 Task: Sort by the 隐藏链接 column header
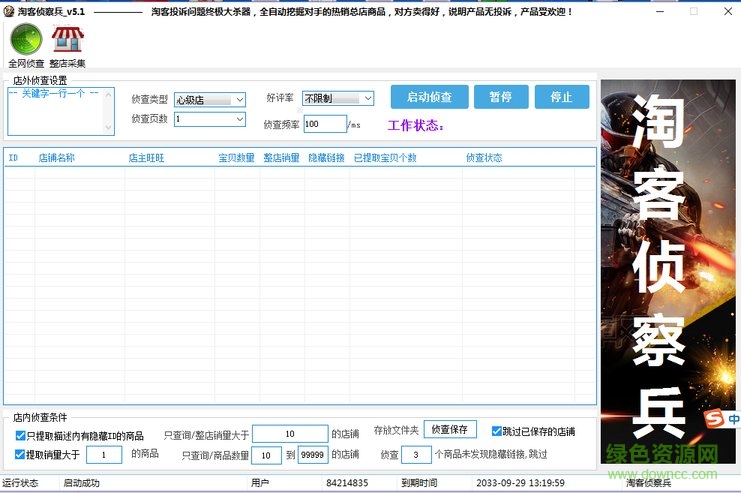(327, 157)
